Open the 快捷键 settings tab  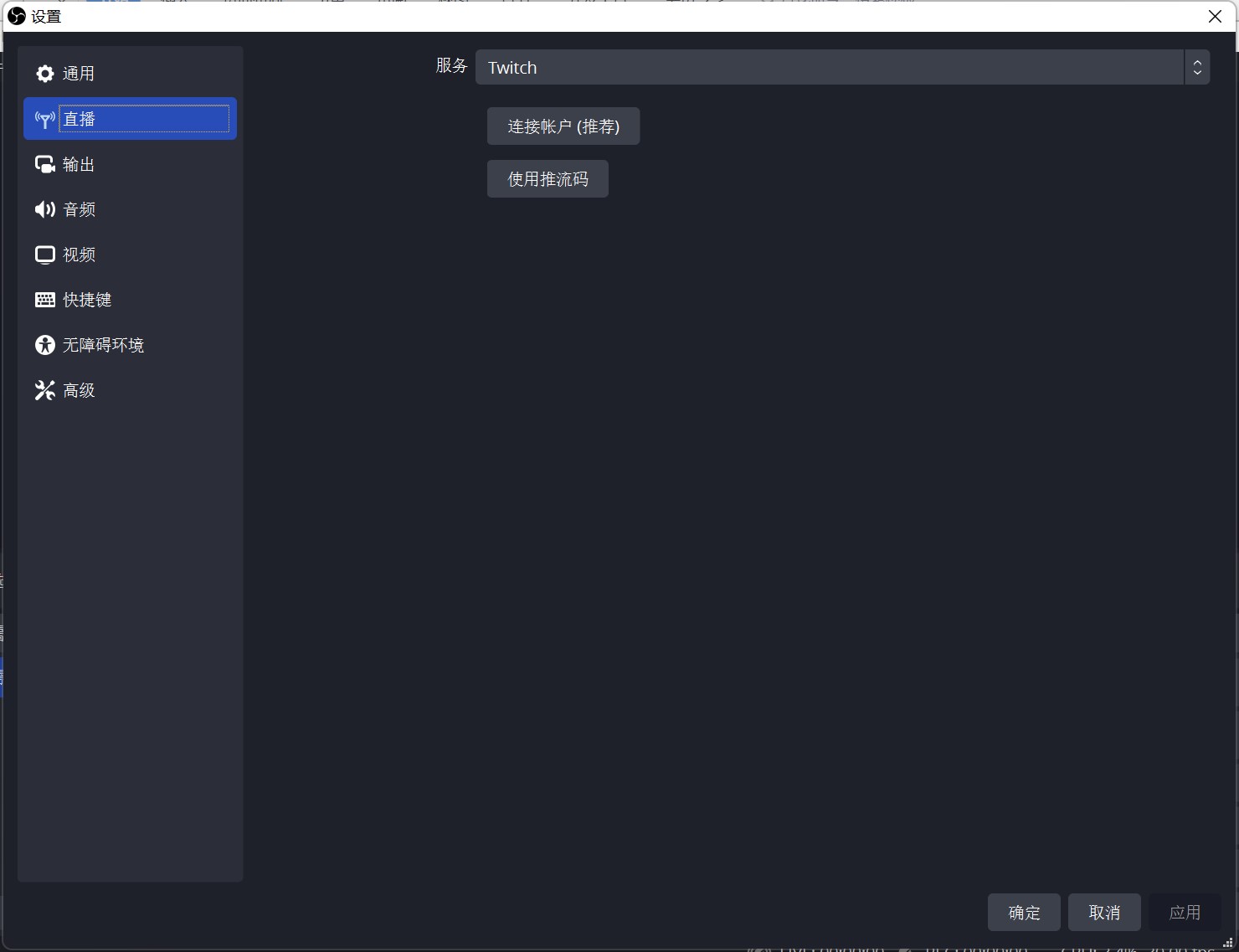[130, 300]
